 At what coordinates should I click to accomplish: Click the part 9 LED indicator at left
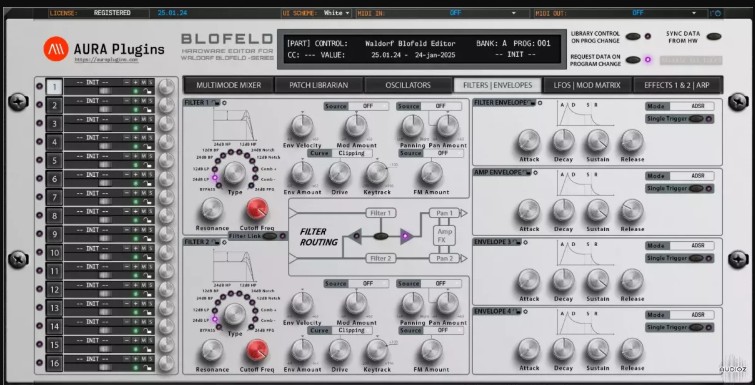[39, 234]
